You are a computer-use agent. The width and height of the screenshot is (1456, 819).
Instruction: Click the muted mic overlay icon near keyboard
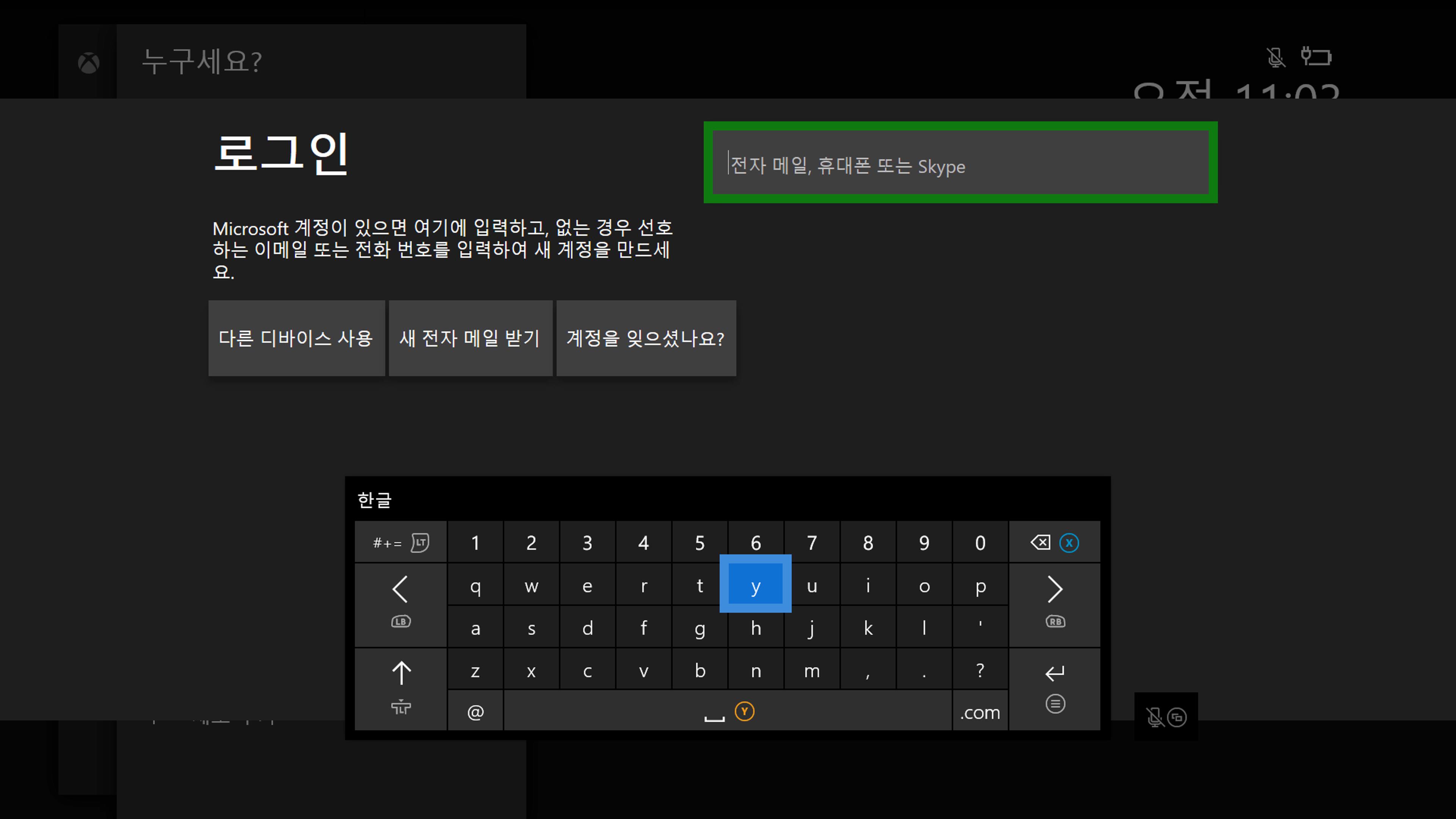[x=1155, y=717]
